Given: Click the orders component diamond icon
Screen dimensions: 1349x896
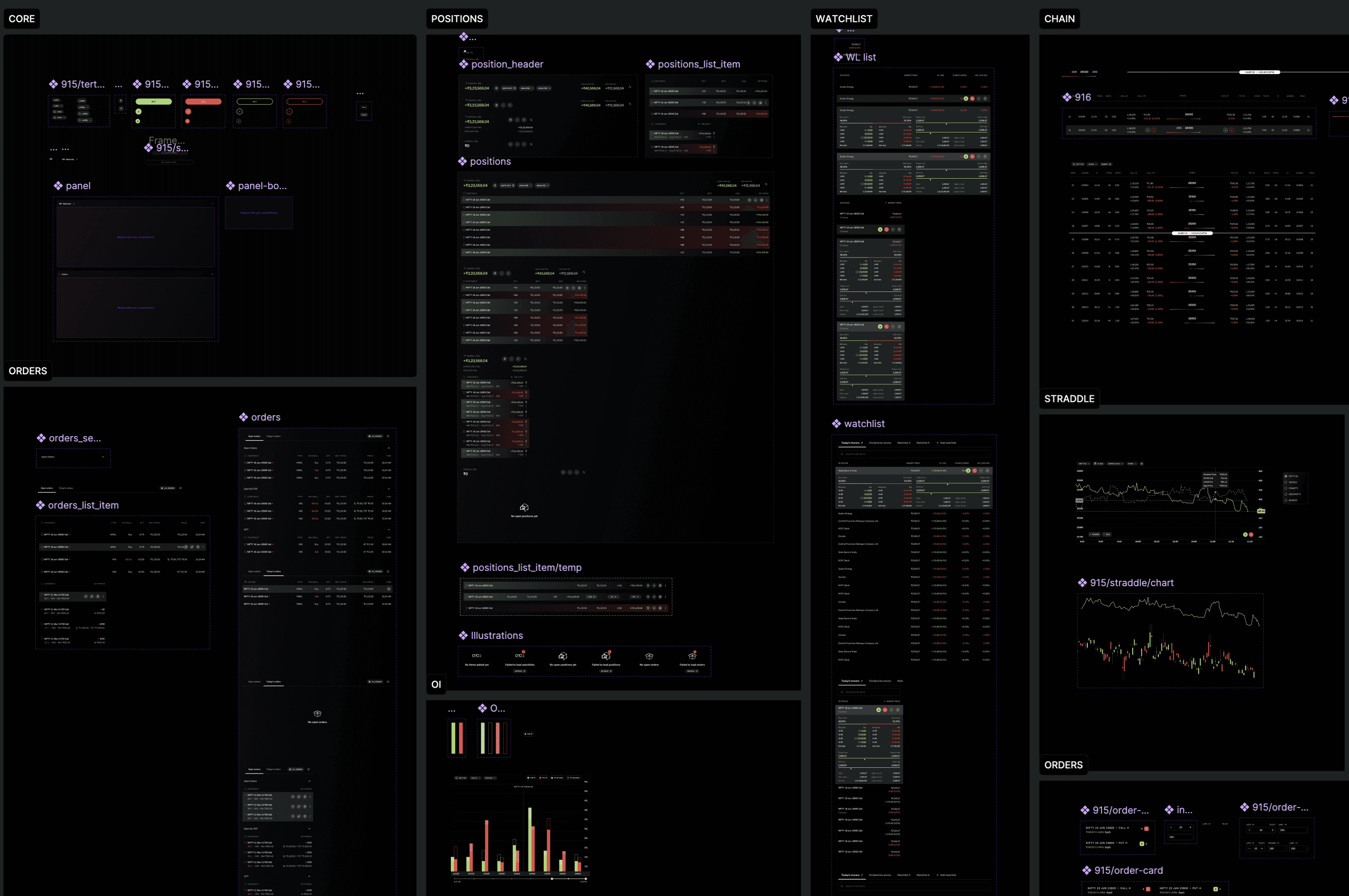Looking at the screenshot, I should click(243, 417).
